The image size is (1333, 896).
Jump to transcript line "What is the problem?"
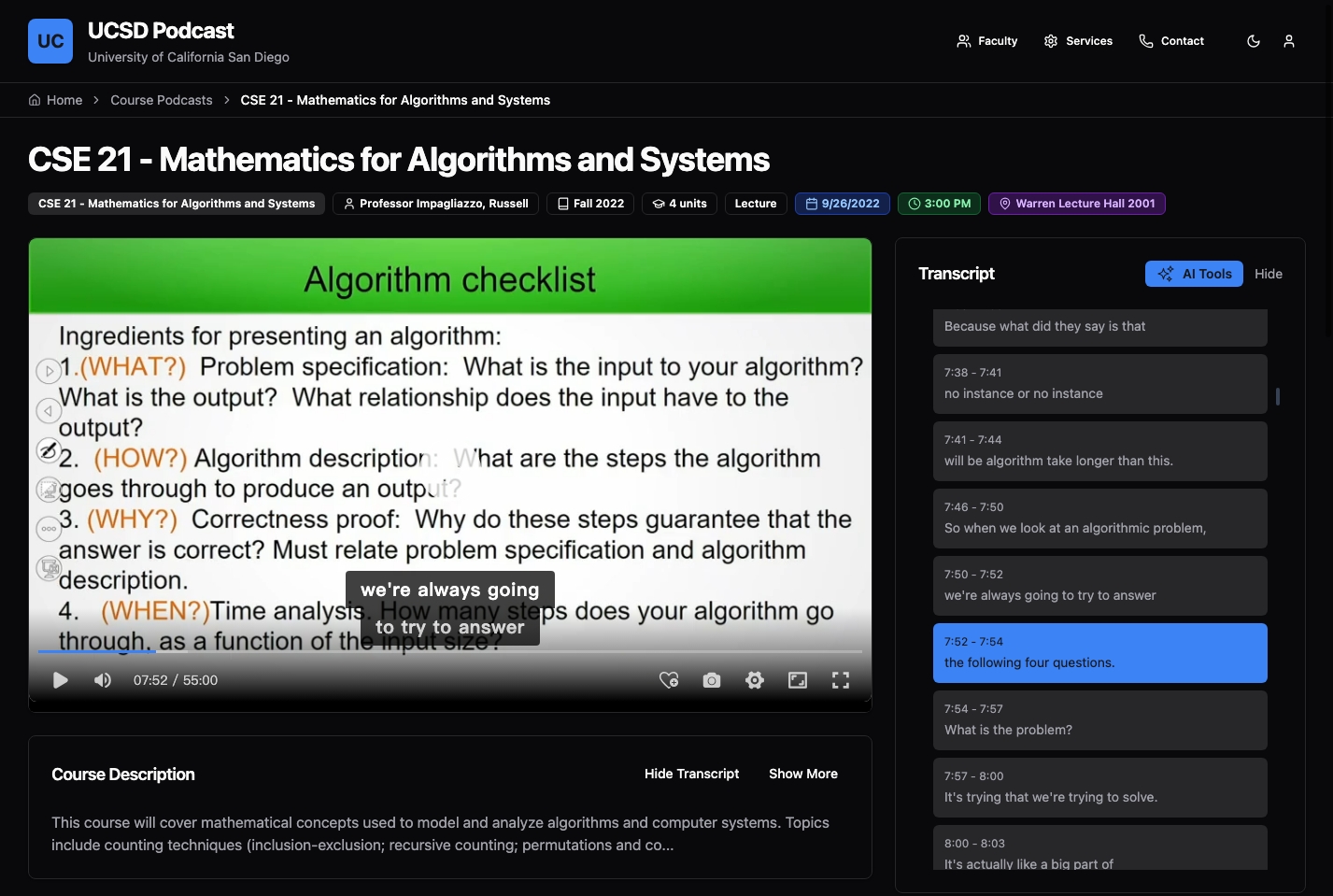click(x=1099, y=720)
